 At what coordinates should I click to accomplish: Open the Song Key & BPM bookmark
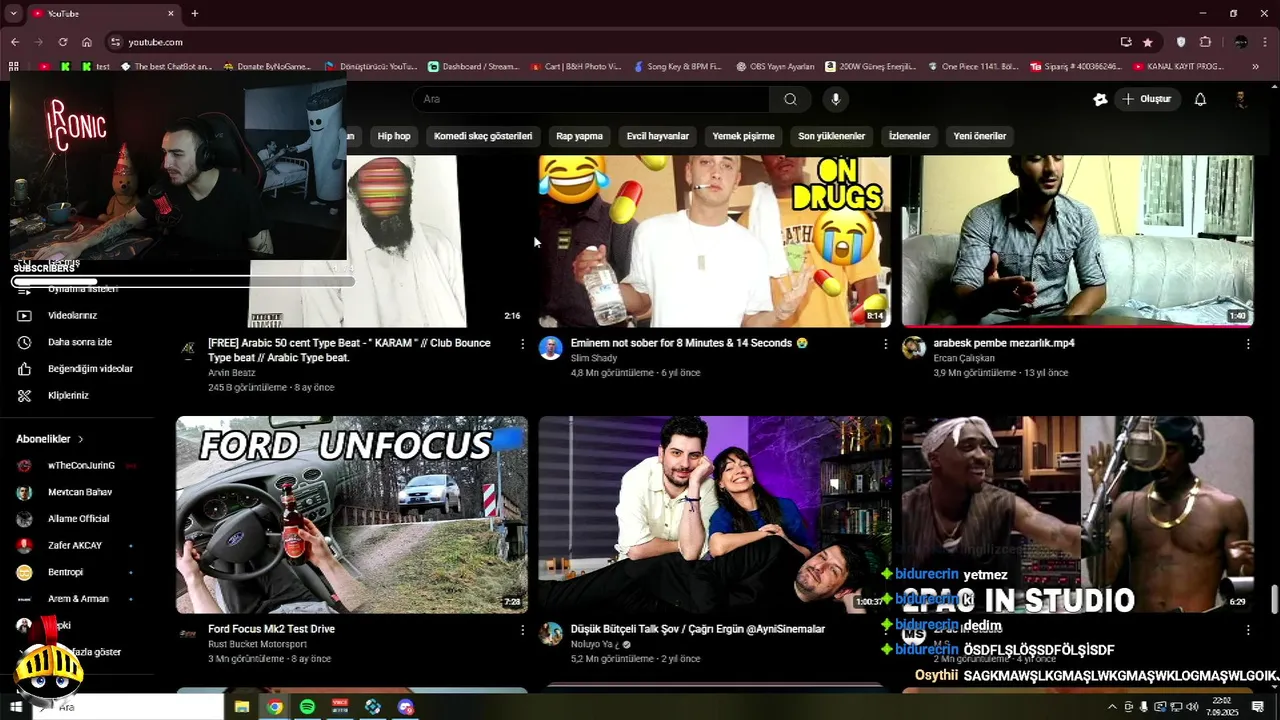pyautogui.click(x=676, y=67)
